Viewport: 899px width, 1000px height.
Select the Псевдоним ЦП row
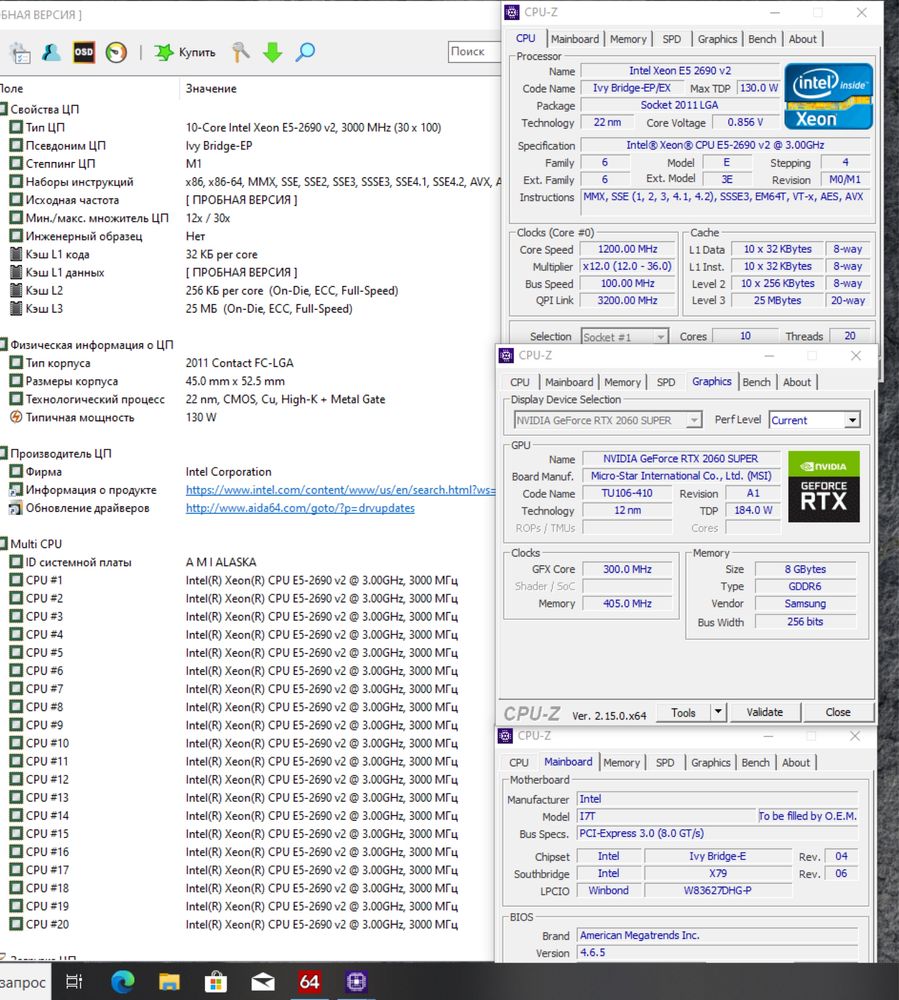(251, 145)
